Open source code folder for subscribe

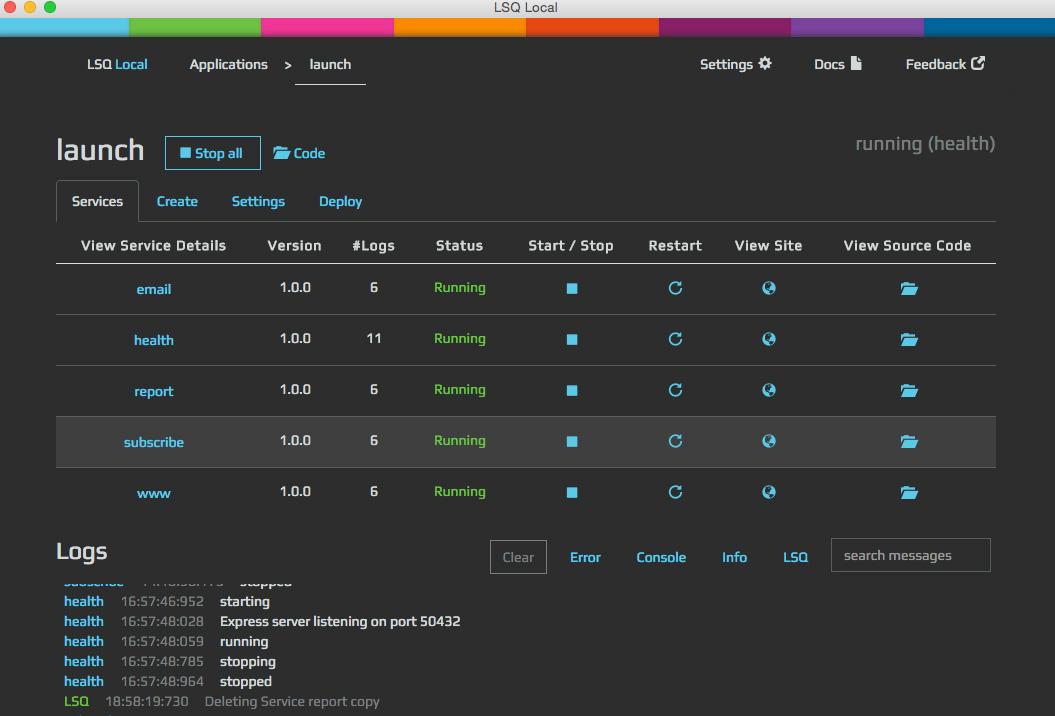tap(909, 442)
